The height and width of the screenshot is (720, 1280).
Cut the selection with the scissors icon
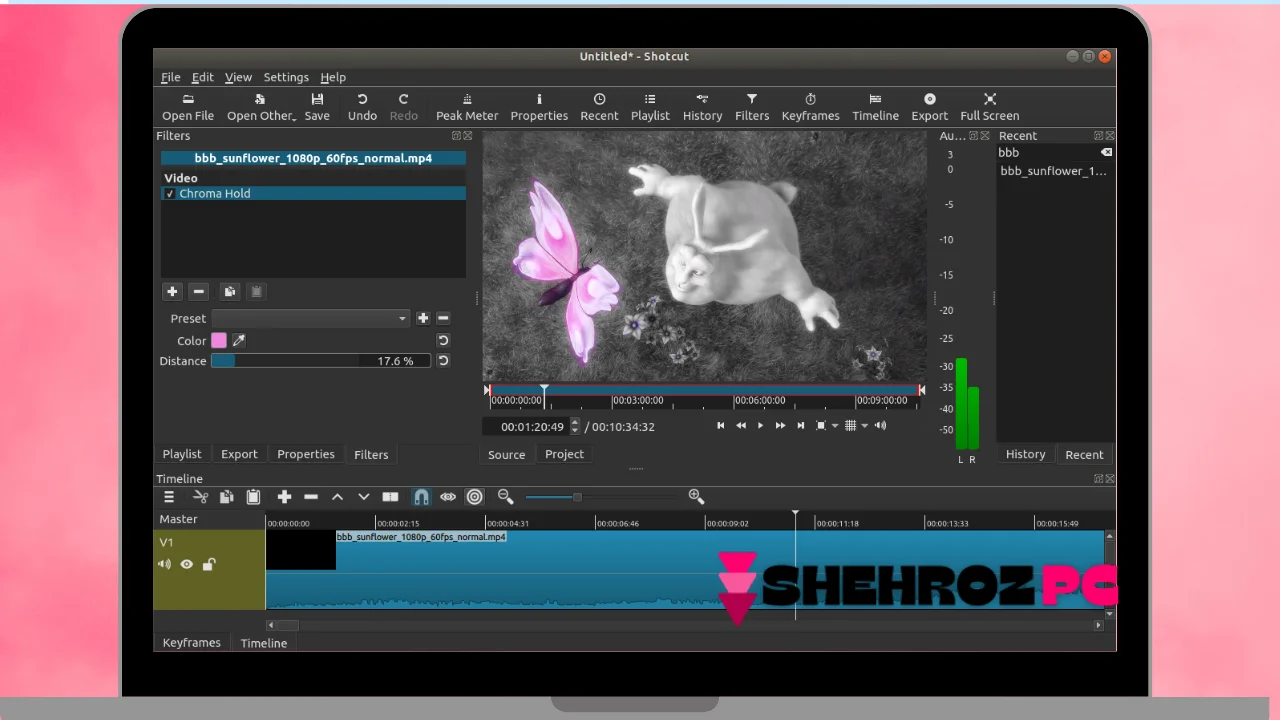[201, 497]
